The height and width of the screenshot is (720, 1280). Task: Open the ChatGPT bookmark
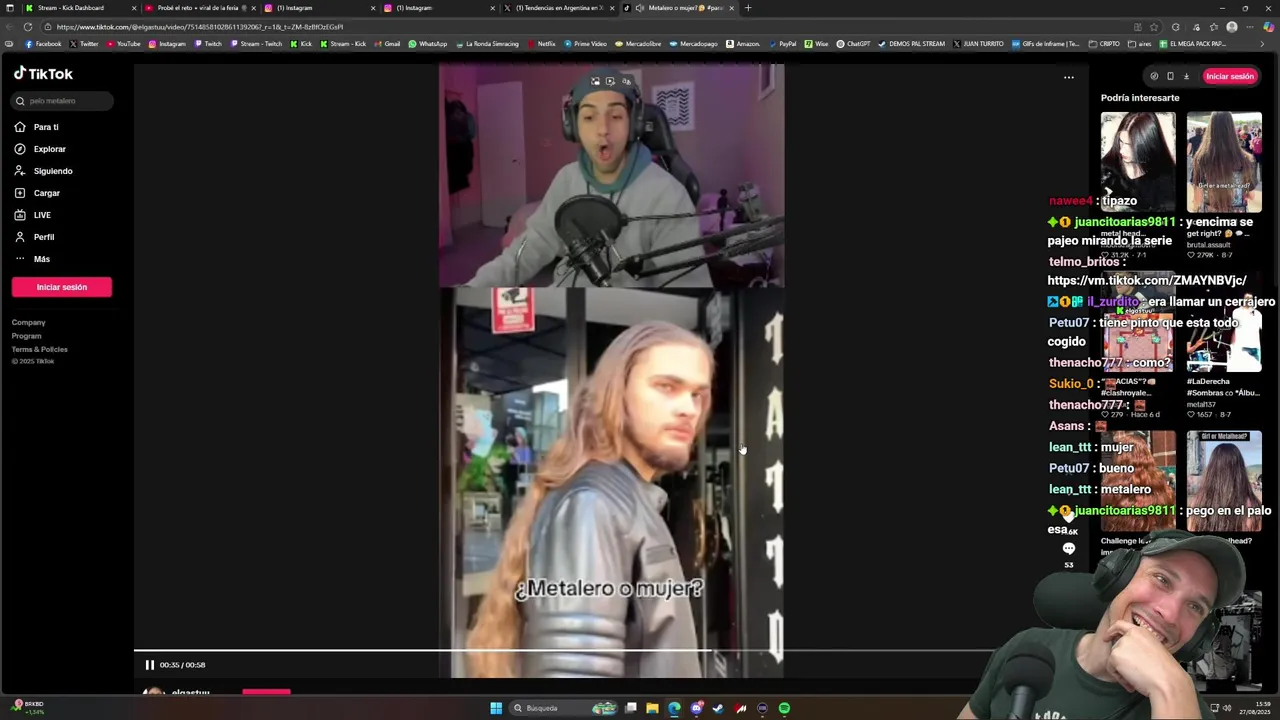(x=854, y=44)
